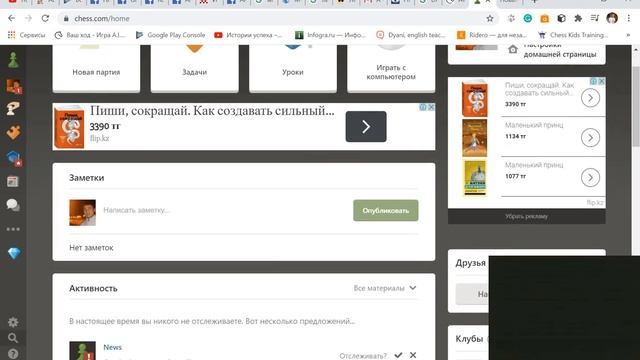Open the three dots More sidebar icon
The width and height of the screenshot is (640, 360).
[x=13, y=229]
